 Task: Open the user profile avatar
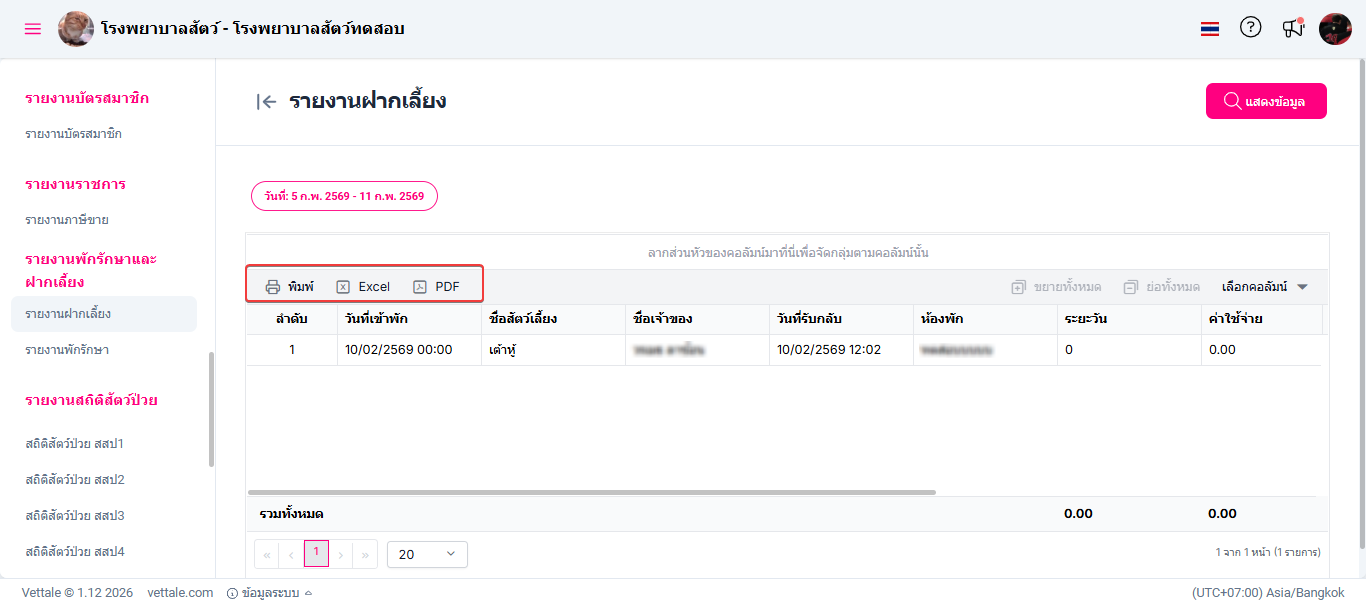coord(1335,29)
